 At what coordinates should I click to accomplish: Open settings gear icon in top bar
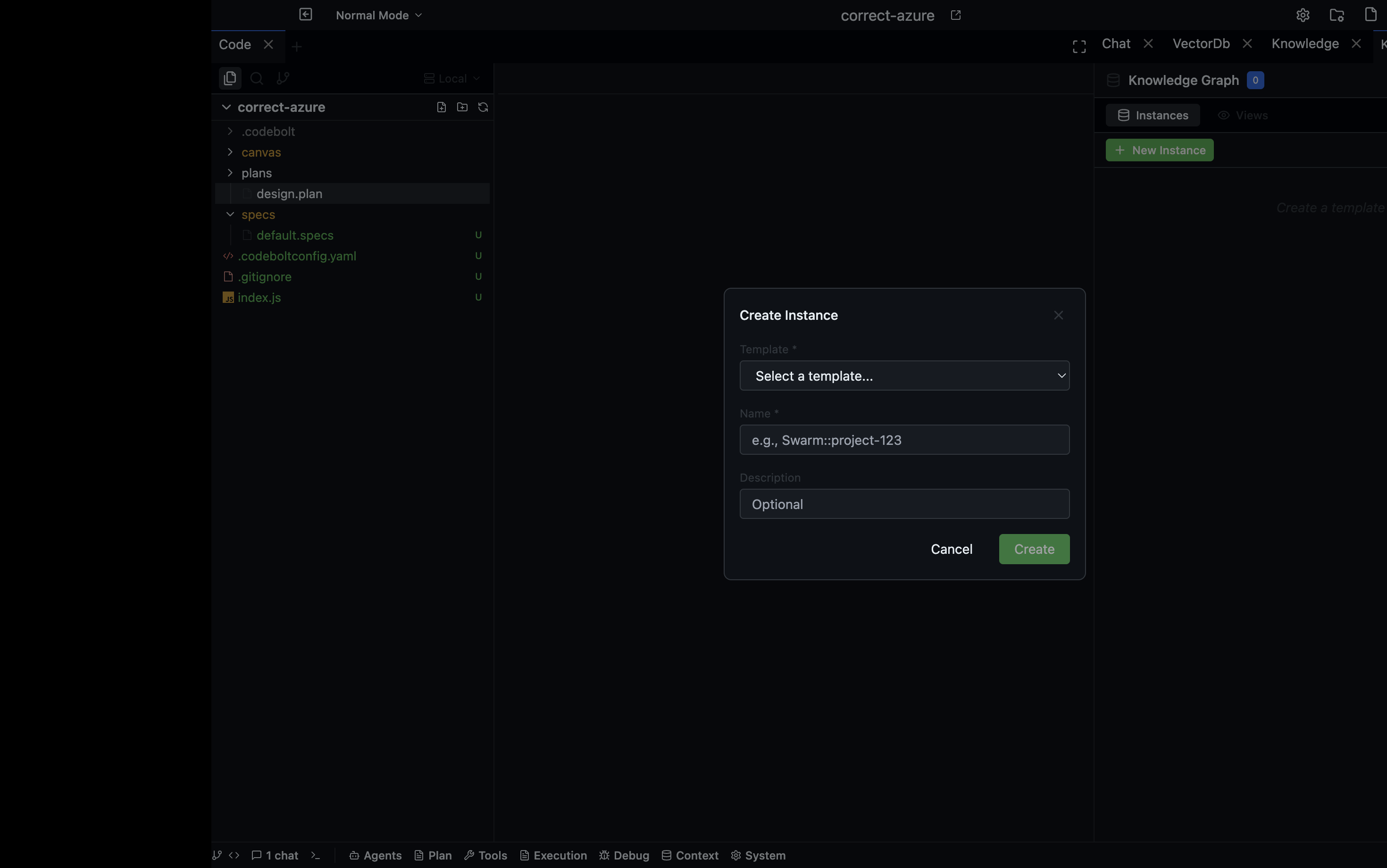coord(1303,16)
